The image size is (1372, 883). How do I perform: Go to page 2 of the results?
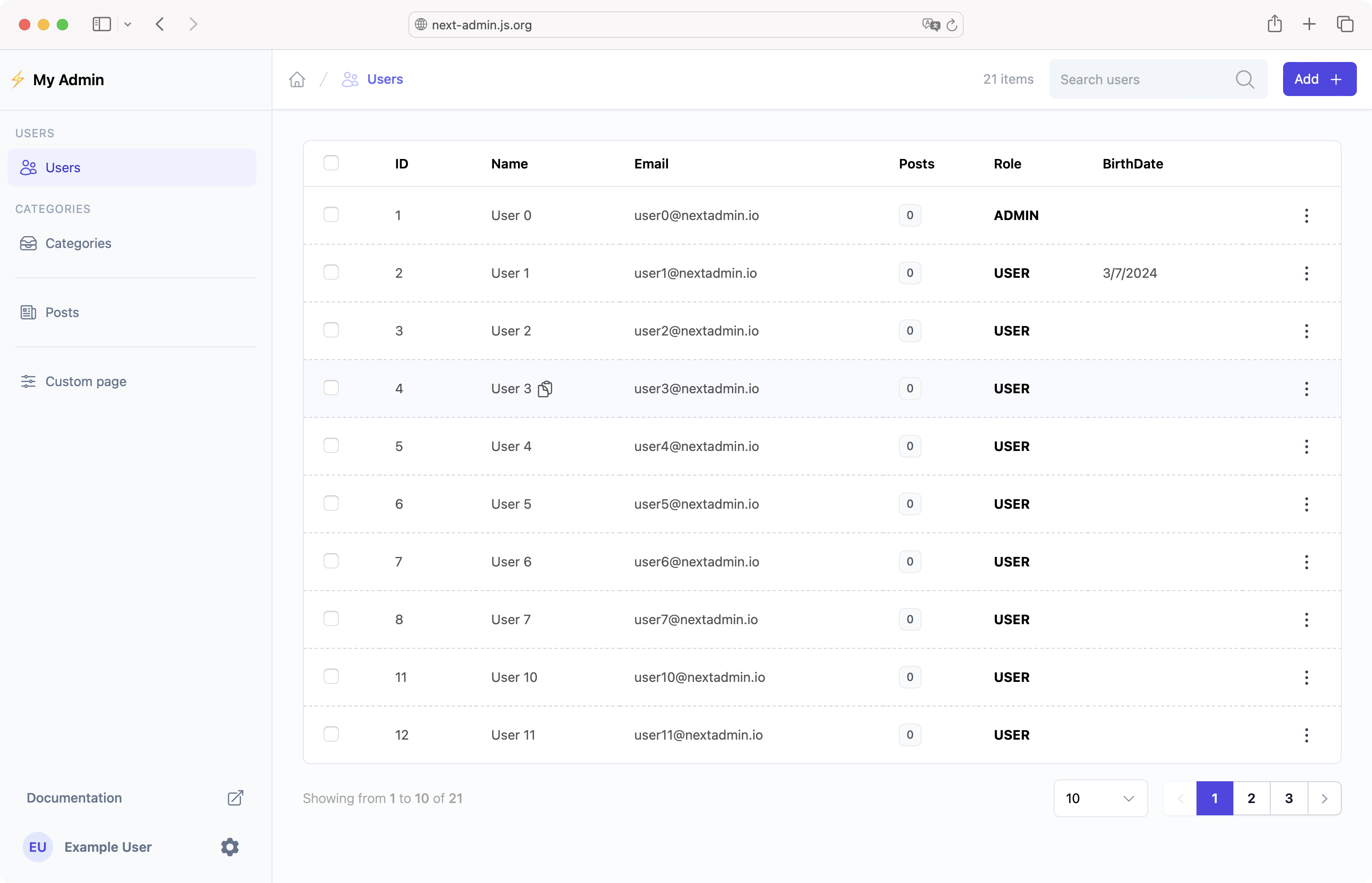1251,797
